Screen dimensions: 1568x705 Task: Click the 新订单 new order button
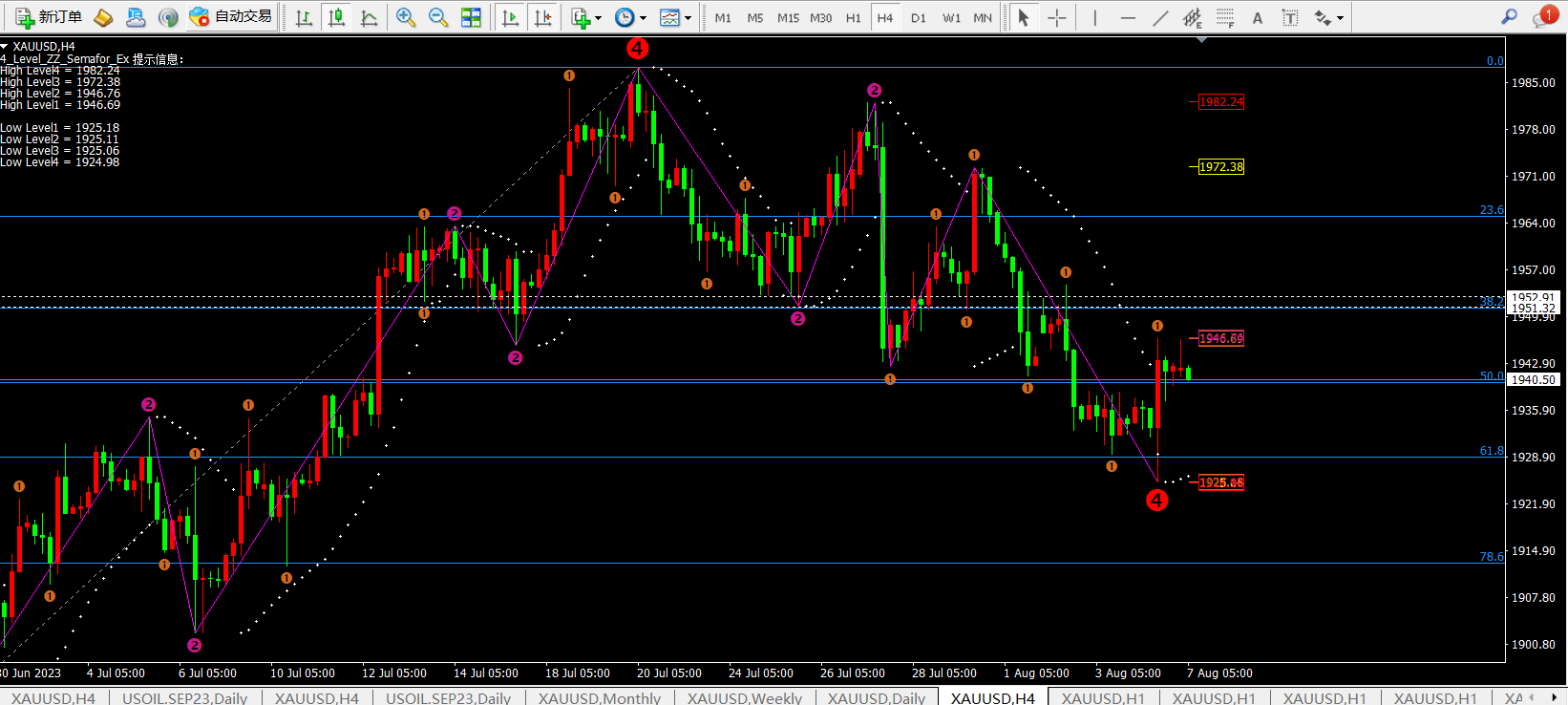pos(49,17)
